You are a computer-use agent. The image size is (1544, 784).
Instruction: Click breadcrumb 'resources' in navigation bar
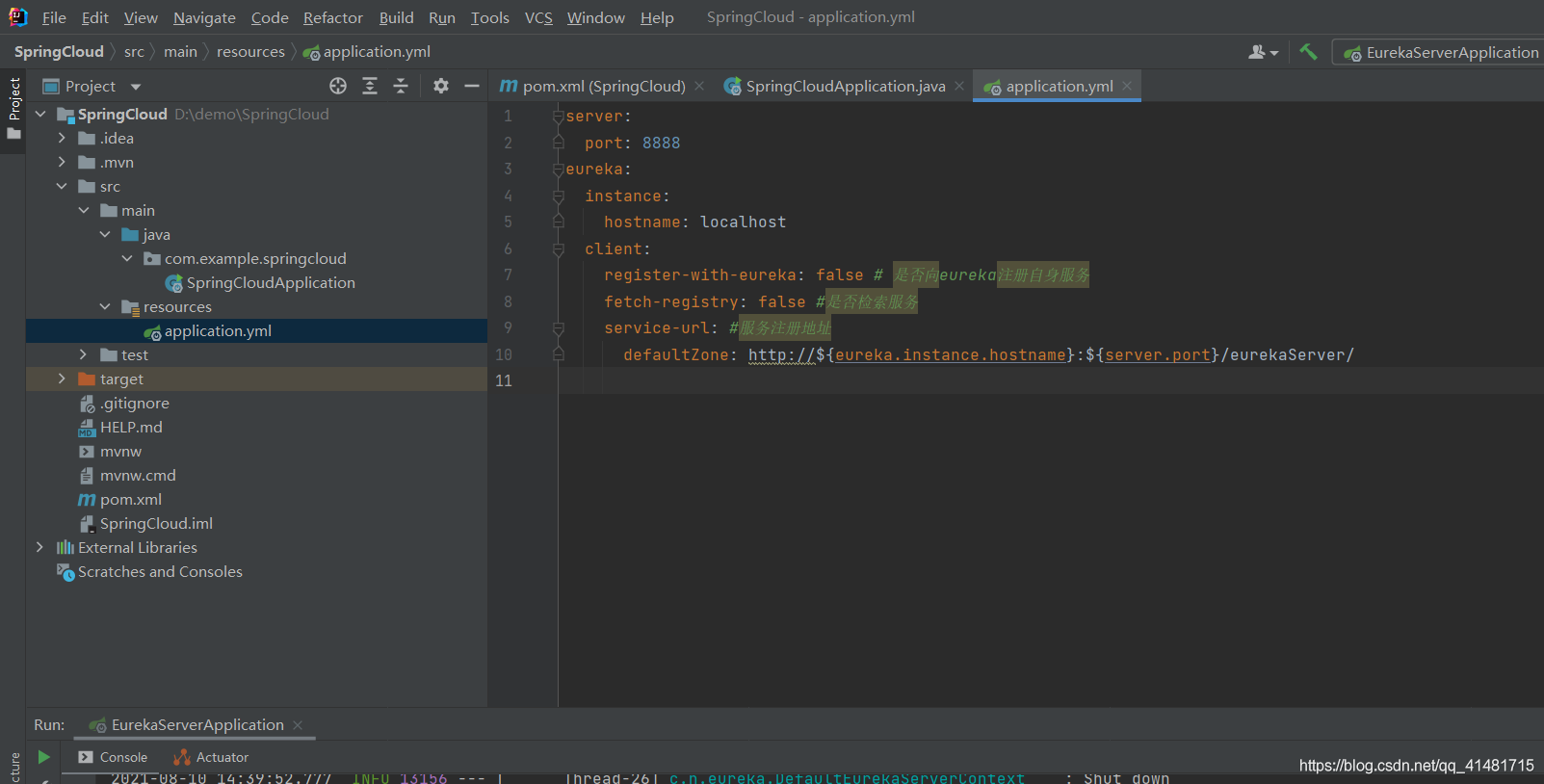(x=250, y=52)
